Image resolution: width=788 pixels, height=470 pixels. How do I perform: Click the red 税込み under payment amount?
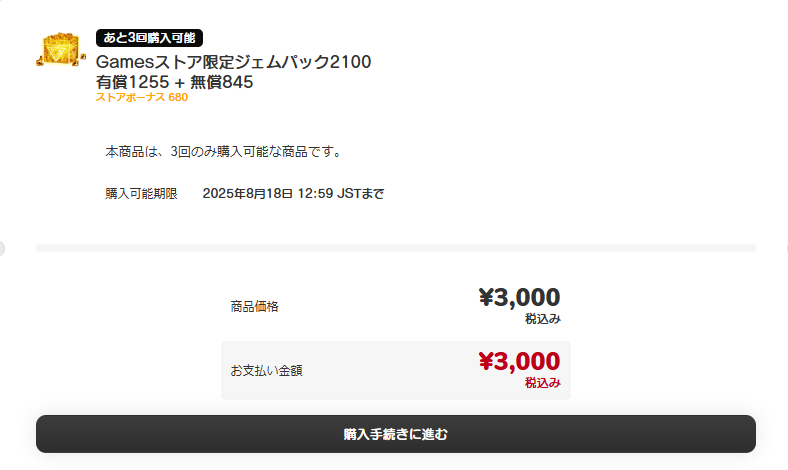pos(542,383)
